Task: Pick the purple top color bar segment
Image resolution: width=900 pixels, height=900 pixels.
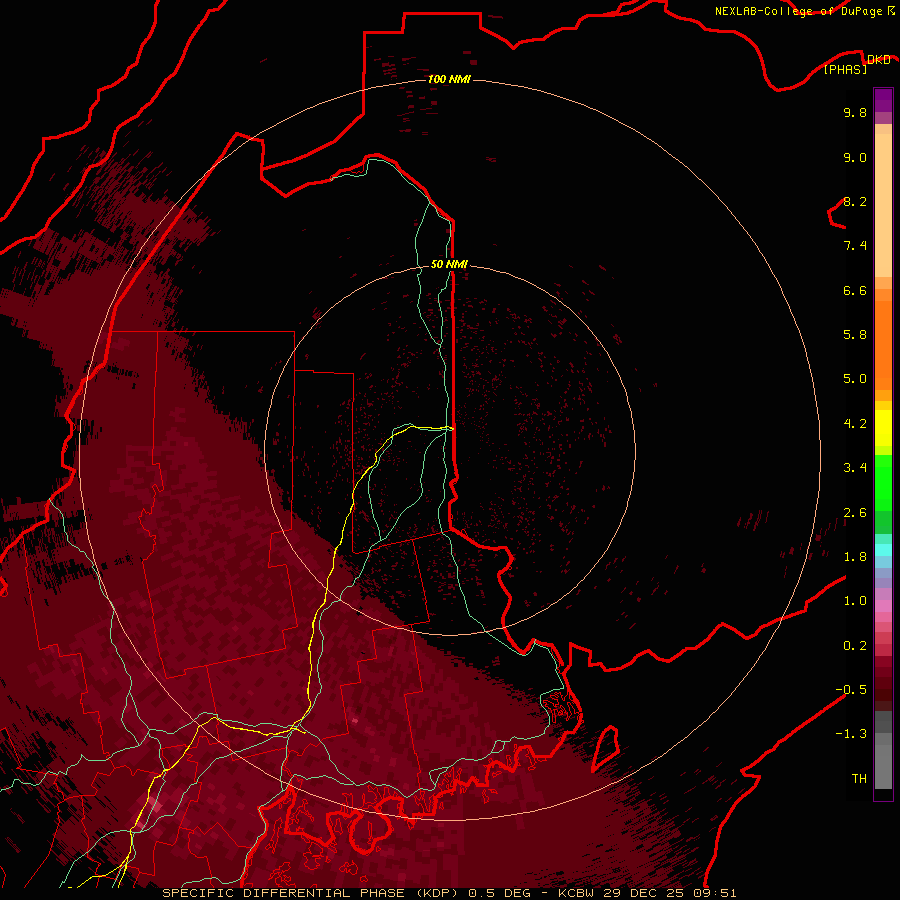Action: tap(883, 100)
